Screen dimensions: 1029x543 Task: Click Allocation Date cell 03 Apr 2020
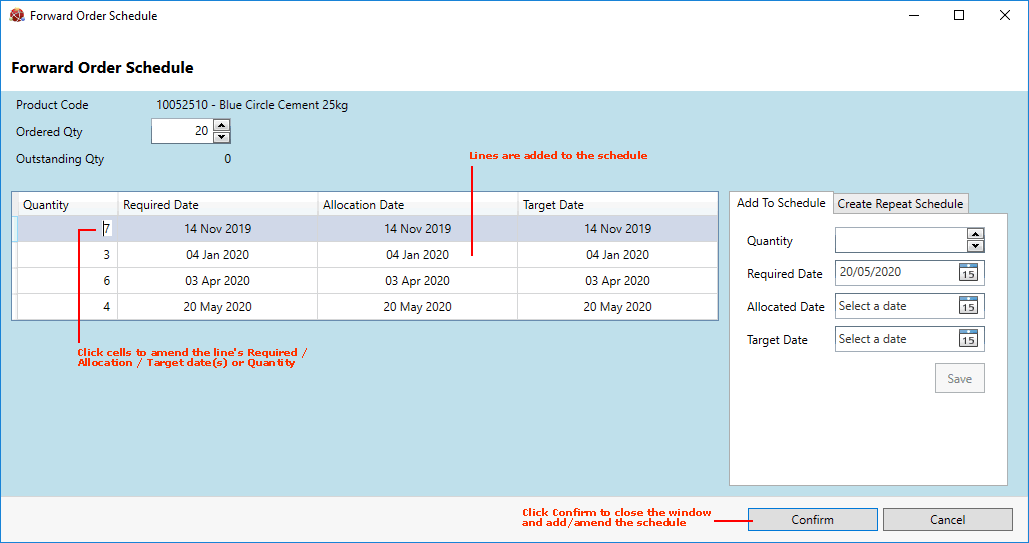[417, 280]
